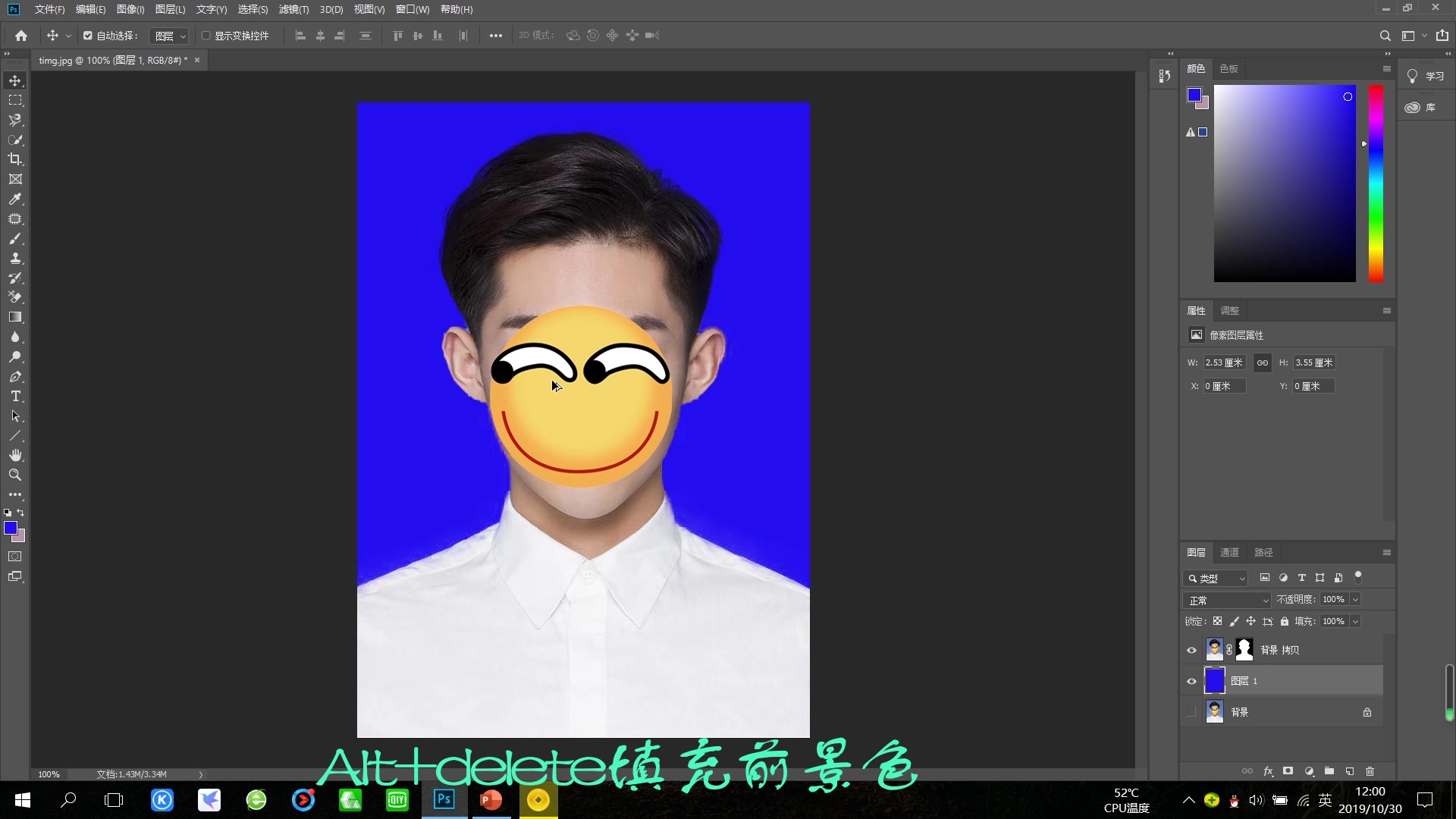Screen dimensions: 1456x819
Task: Open the 类型 layer filter dropdown
Action: click(x=1216, y=578)
